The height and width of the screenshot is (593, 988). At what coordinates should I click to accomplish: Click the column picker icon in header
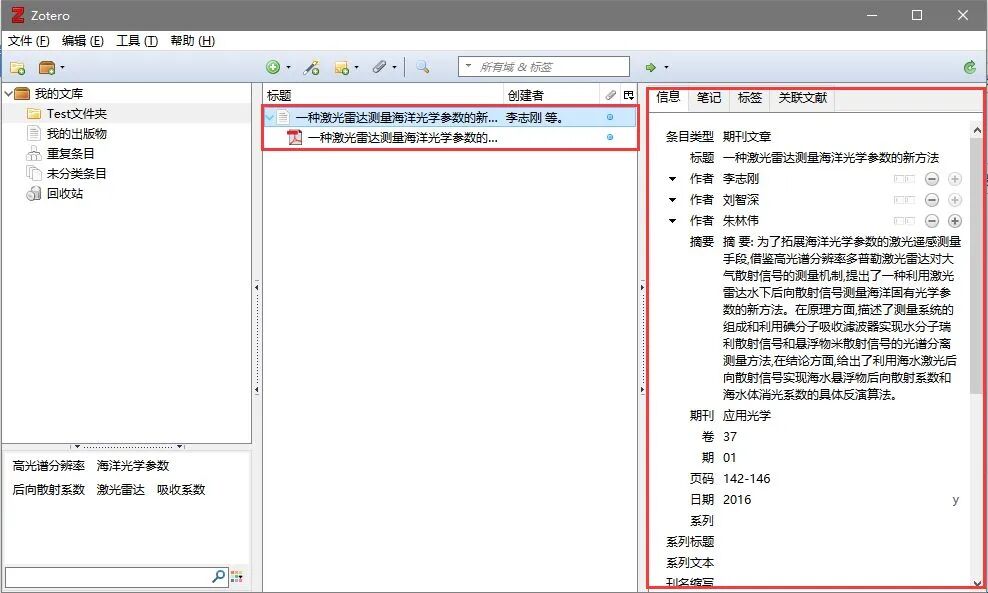point(628,95)
